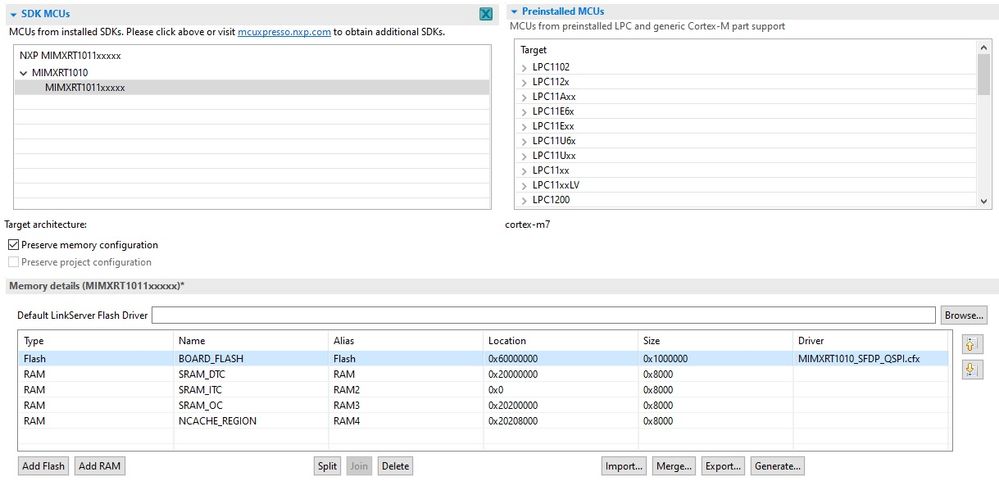Viewport: 999px width, 481px height.
Task: Expand the LPC11Uxx target node
Action: pyautogui.click(x=524, y=155)
